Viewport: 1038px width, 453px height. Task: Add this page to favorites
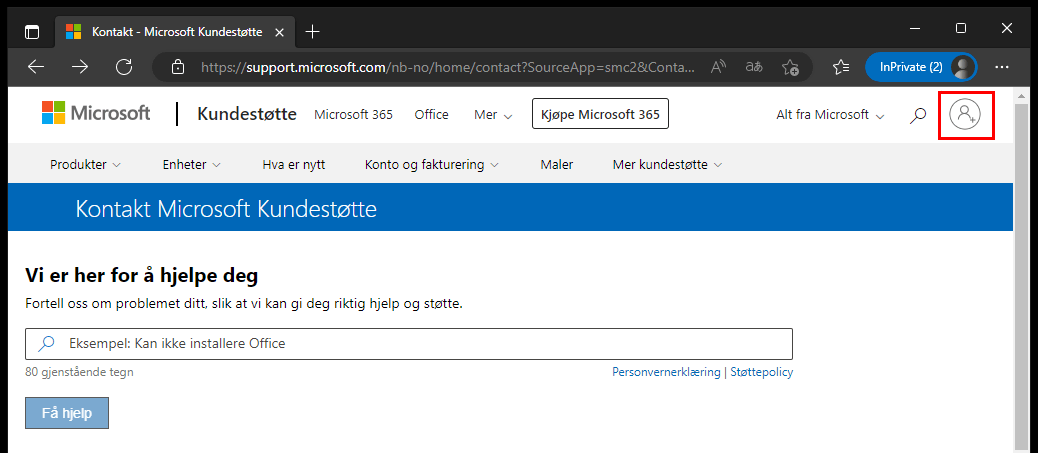790,67
